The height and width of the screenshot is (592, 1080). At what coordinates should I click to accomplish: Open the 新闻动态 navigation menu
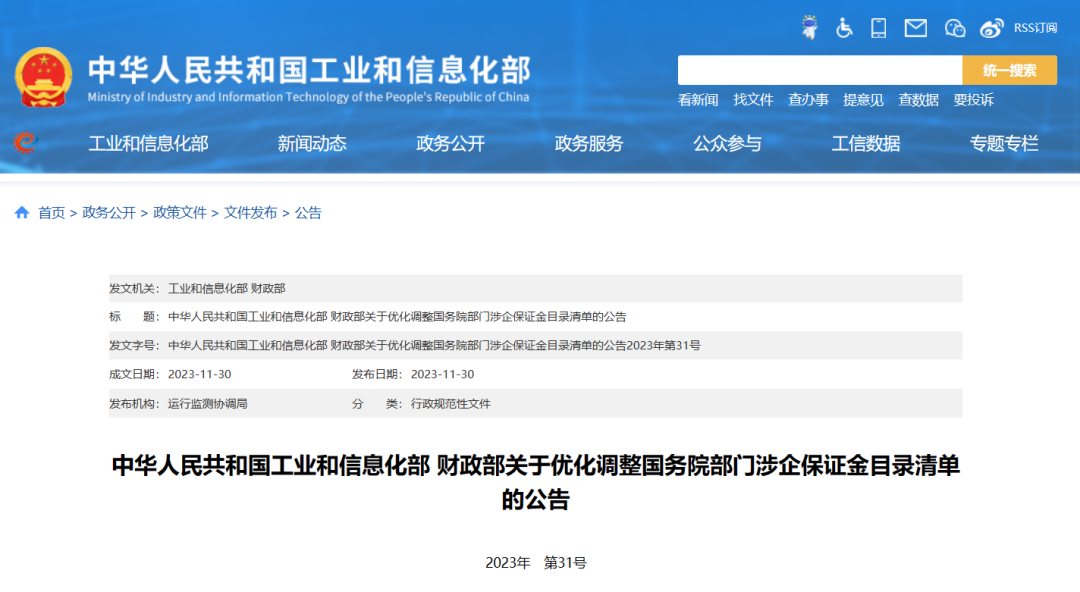point(312,143)
